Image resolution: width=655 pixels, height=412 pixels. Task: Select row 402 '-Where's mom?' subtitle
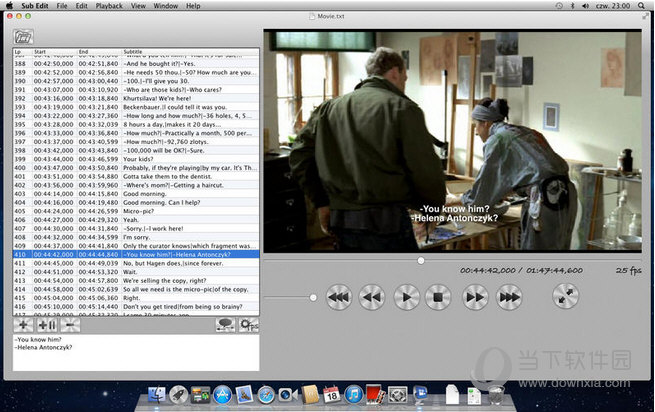tap(136, 185)
